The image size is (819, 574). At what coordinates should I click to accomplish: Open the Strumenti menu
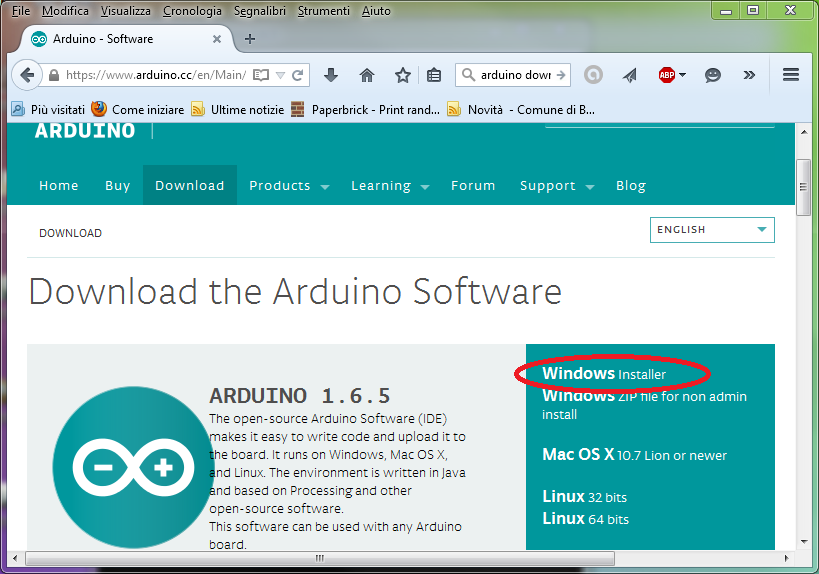(x=324, y=10)
